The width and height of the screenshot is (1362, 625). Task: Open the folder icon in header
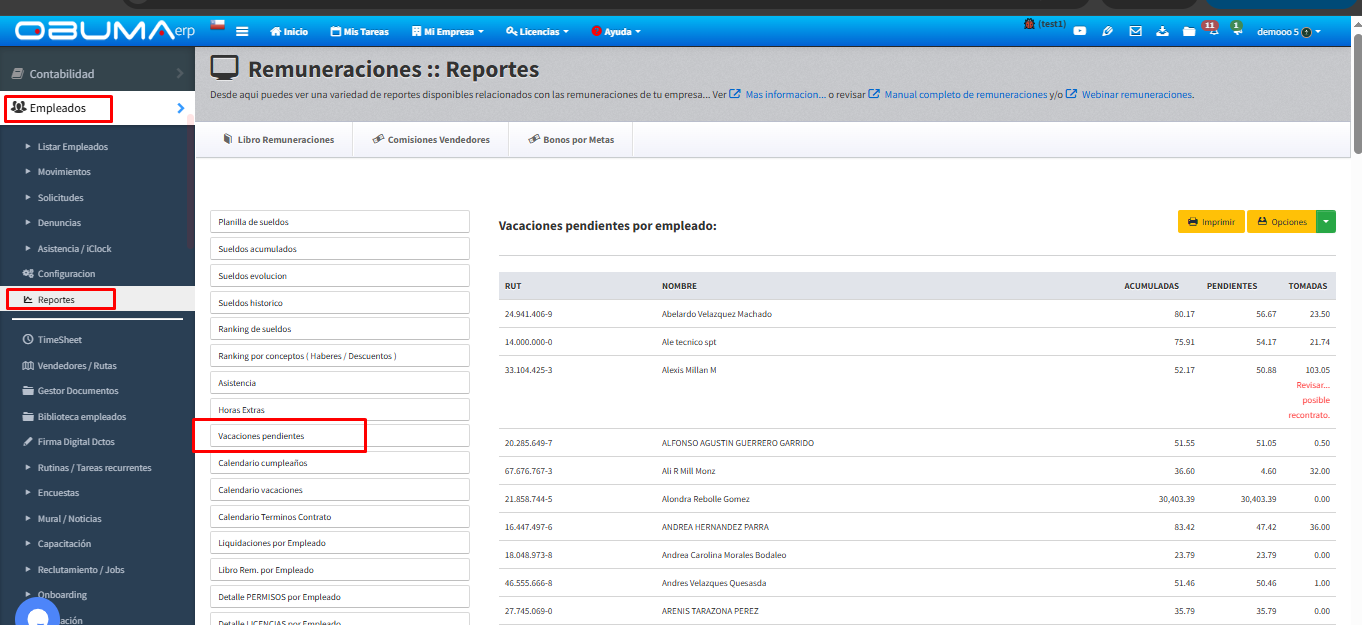1189,31
